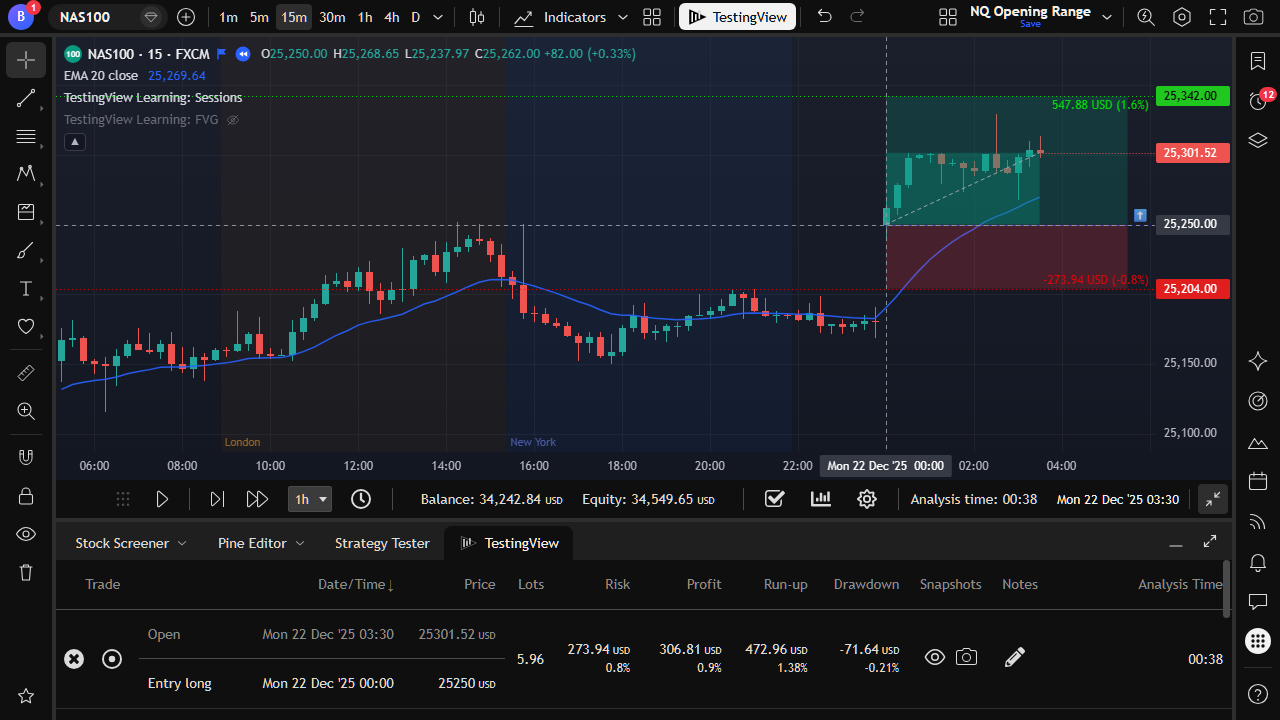Activate the zoom in tool
1280x720 pixels.
coord(26,410)
